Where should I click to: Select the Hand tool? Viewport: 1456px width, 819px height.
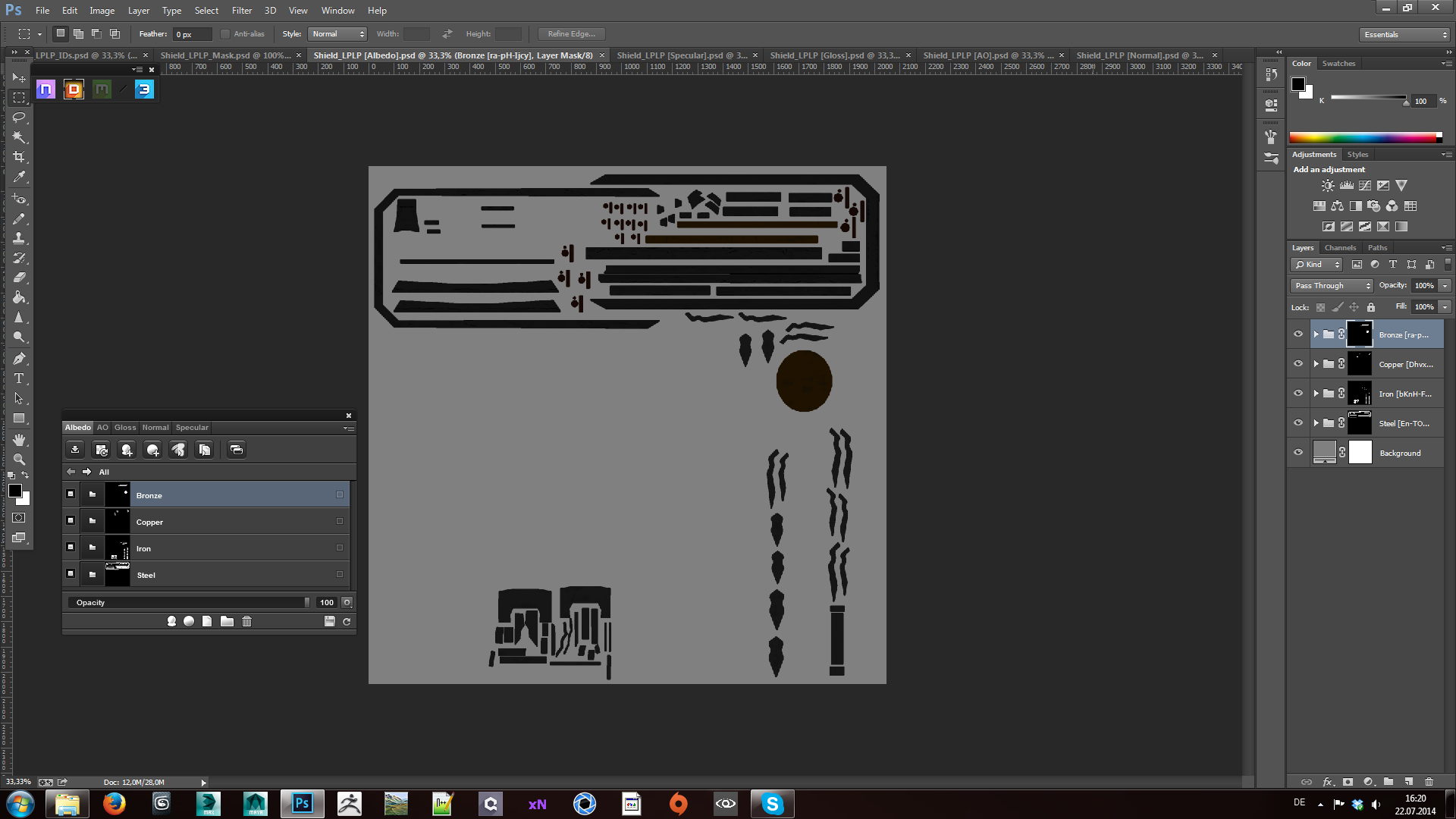(19, 440)
